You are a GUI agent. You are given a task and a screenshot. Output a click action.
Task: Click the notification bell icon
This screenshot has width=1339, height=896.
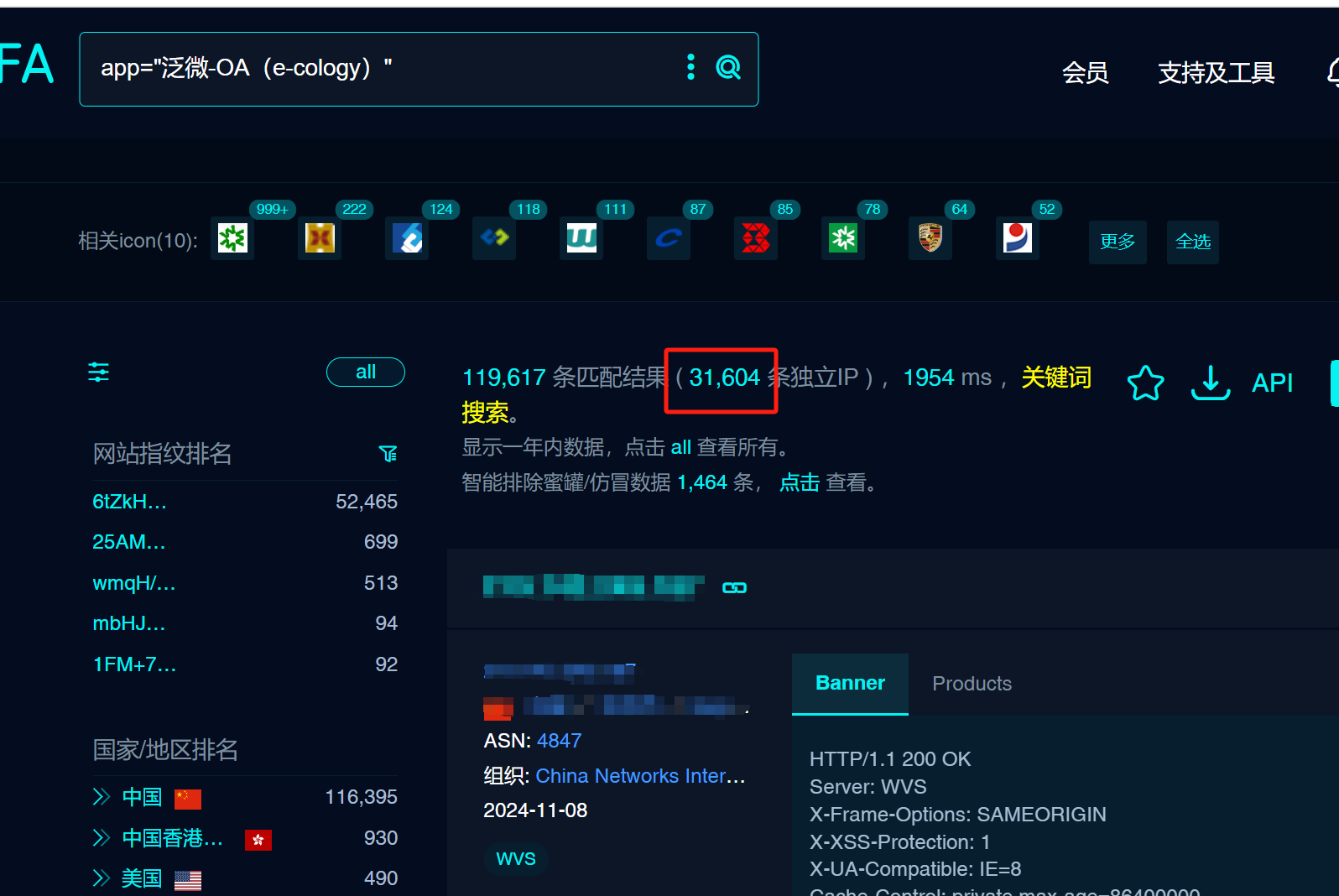[1332, 73]
